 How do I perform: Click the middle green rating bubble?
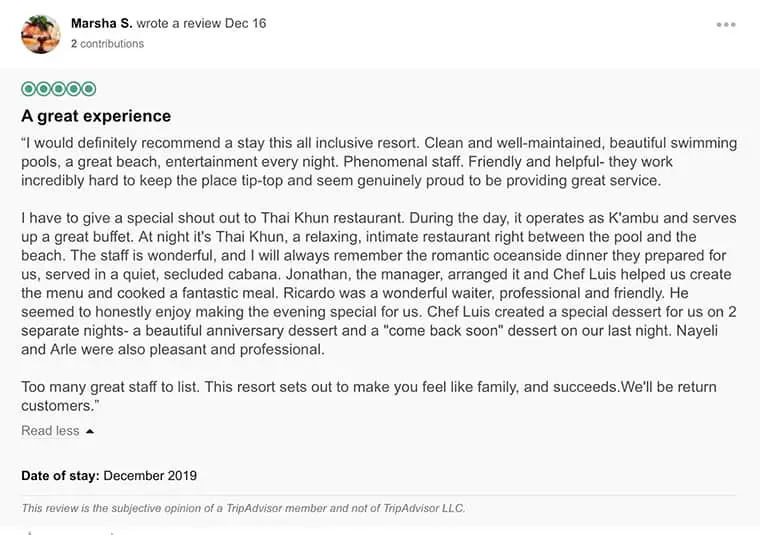click(58, 89)
